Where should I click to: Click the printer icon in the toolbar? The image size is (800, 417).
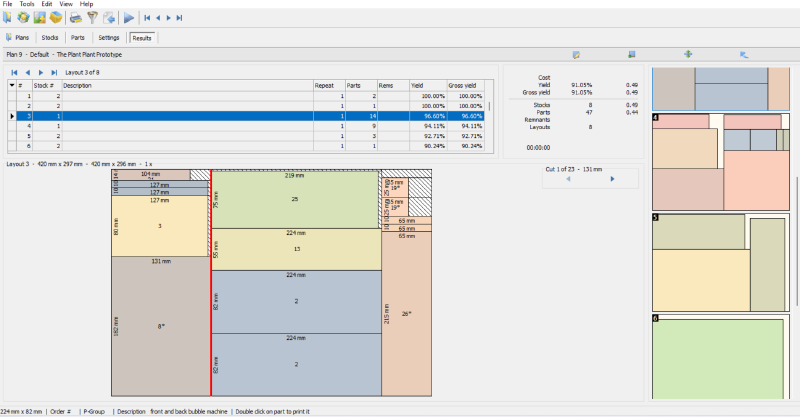click(x=76, y=18)
